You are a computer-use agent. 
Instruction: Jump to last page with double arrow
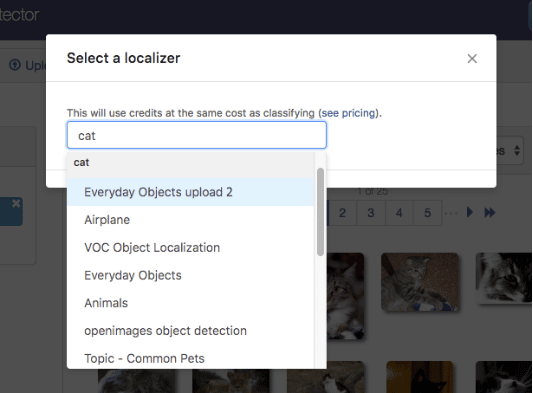[x=490, y=213]
